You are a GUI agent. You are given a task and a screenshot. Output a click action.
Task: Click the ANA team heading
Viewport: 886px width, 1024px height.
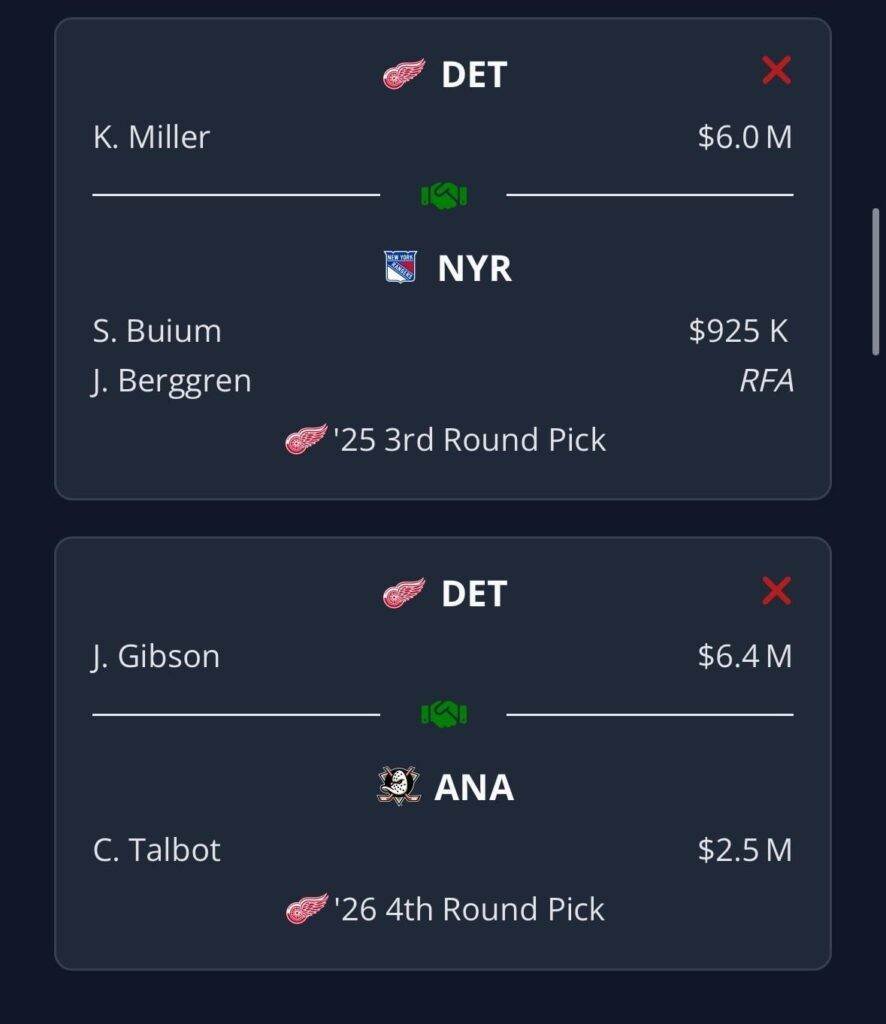coord(474,787)
